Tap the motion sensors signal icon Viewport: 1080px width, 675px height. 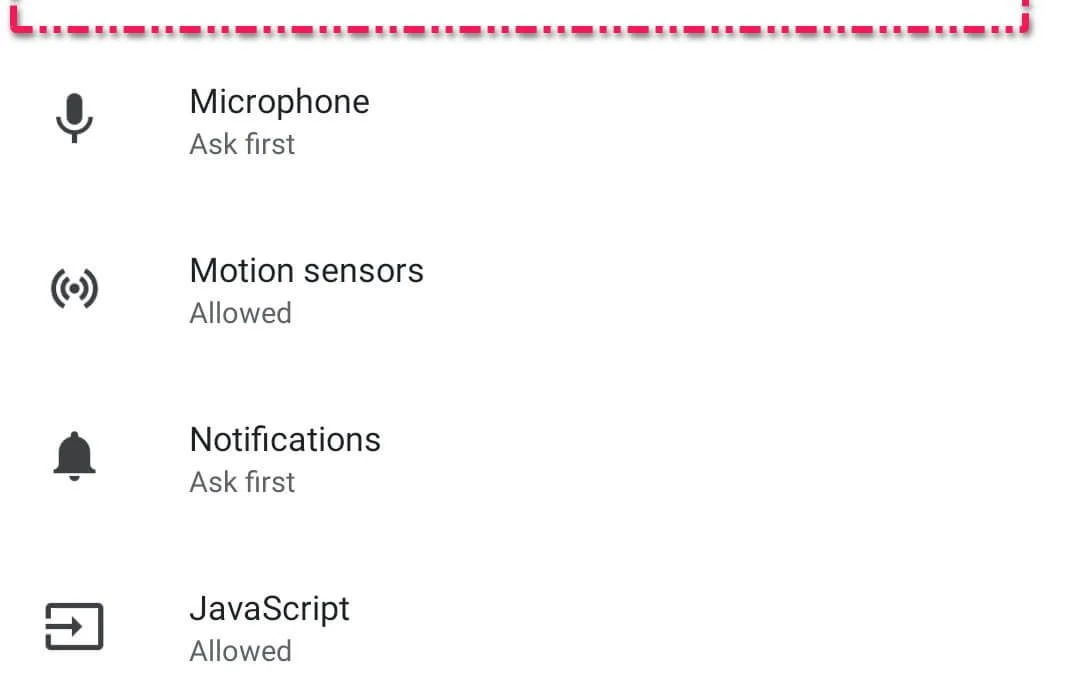tap(74, 289)
